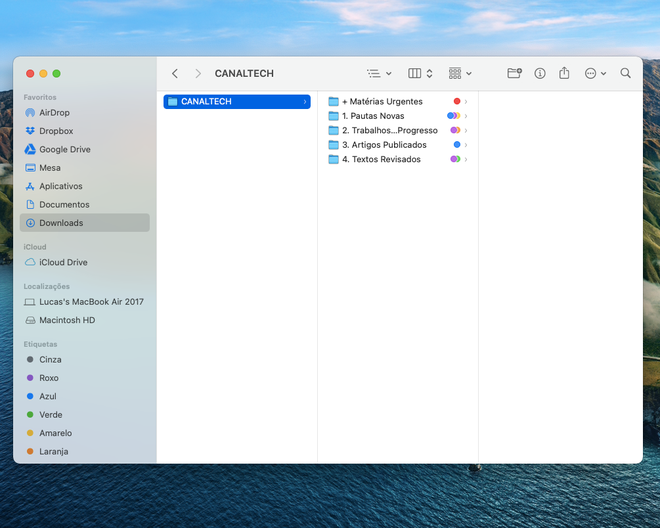Open the ellipsis action menu
The height and width of the screenshot is (528, 660).
pyautogui.click(x=595, y=74)
